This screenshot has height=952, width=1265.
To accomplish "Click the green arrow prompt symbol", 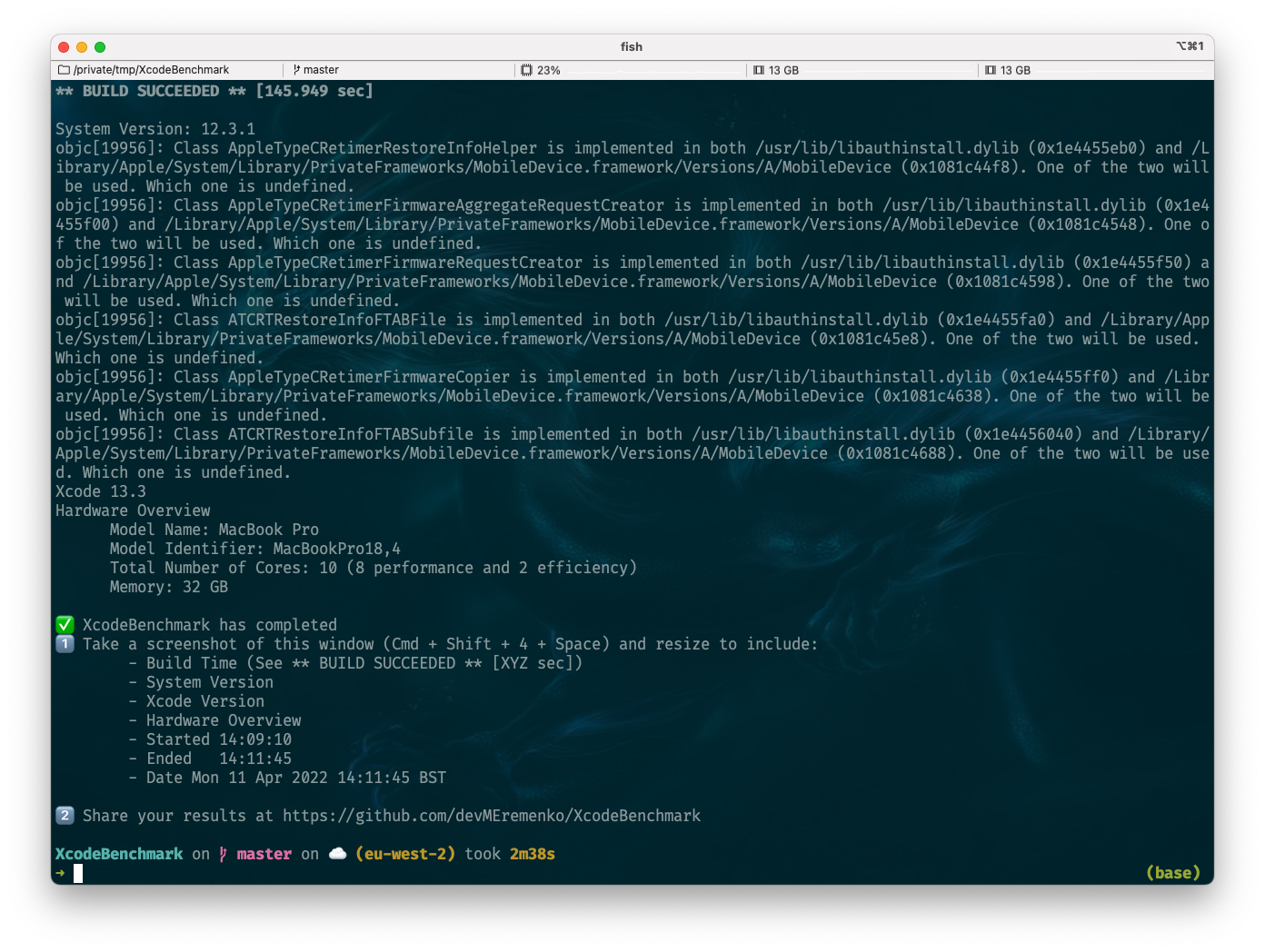I will click(x=59, y=872).
